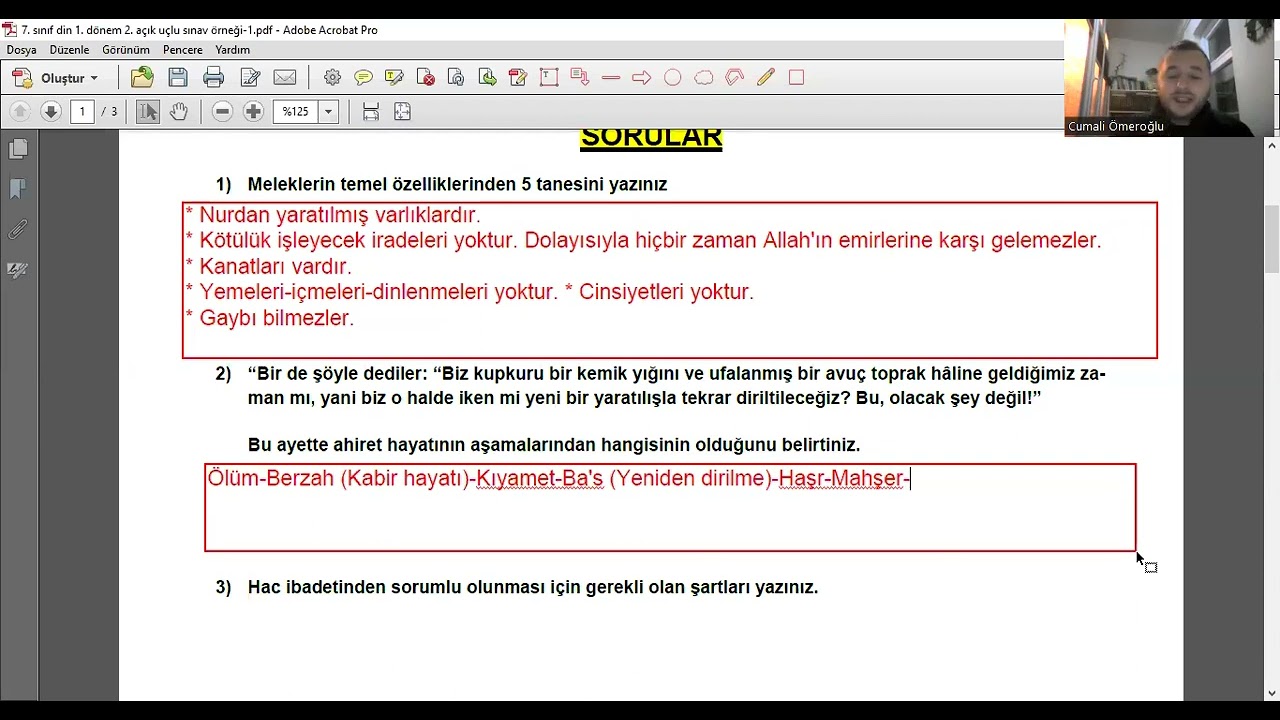Add a sticky note comment

pos(363,77)
